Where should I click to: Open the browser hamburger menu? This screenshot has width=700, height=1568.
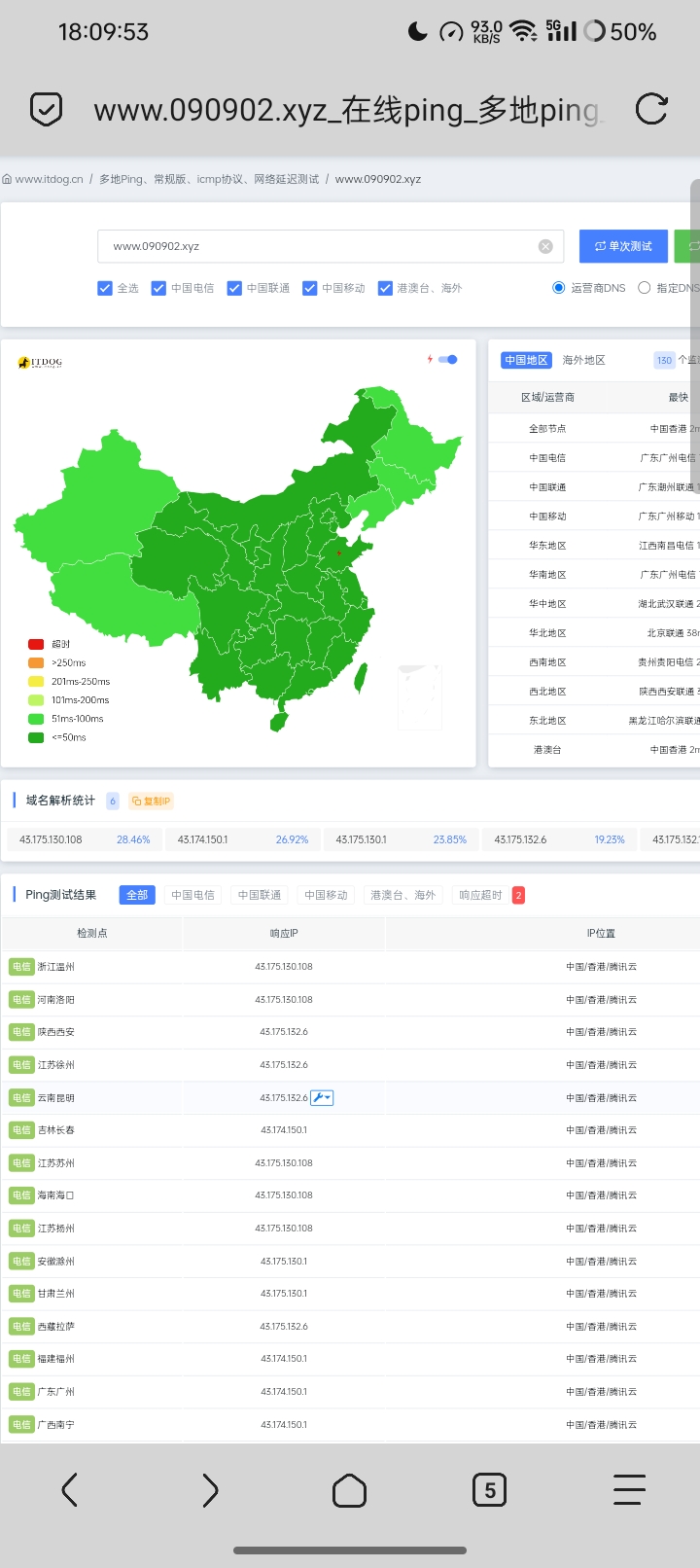[x=629, y=1489]
